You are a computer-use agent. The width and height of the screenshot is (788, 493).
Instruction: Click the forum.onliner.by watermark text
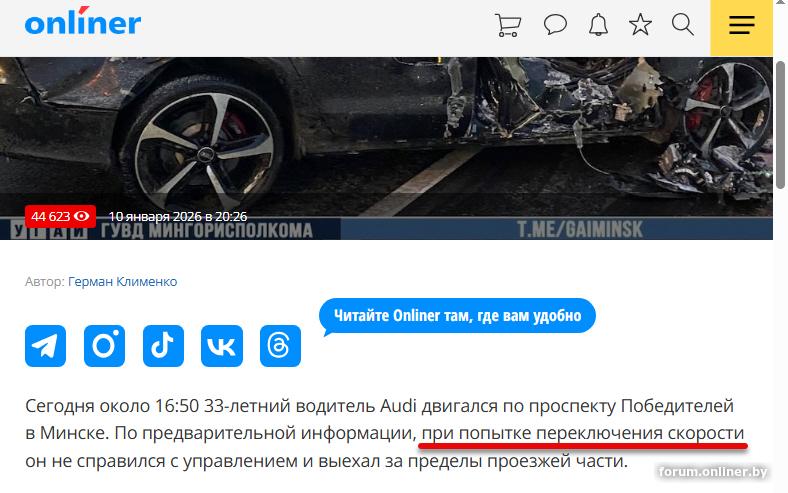(713, 471)
